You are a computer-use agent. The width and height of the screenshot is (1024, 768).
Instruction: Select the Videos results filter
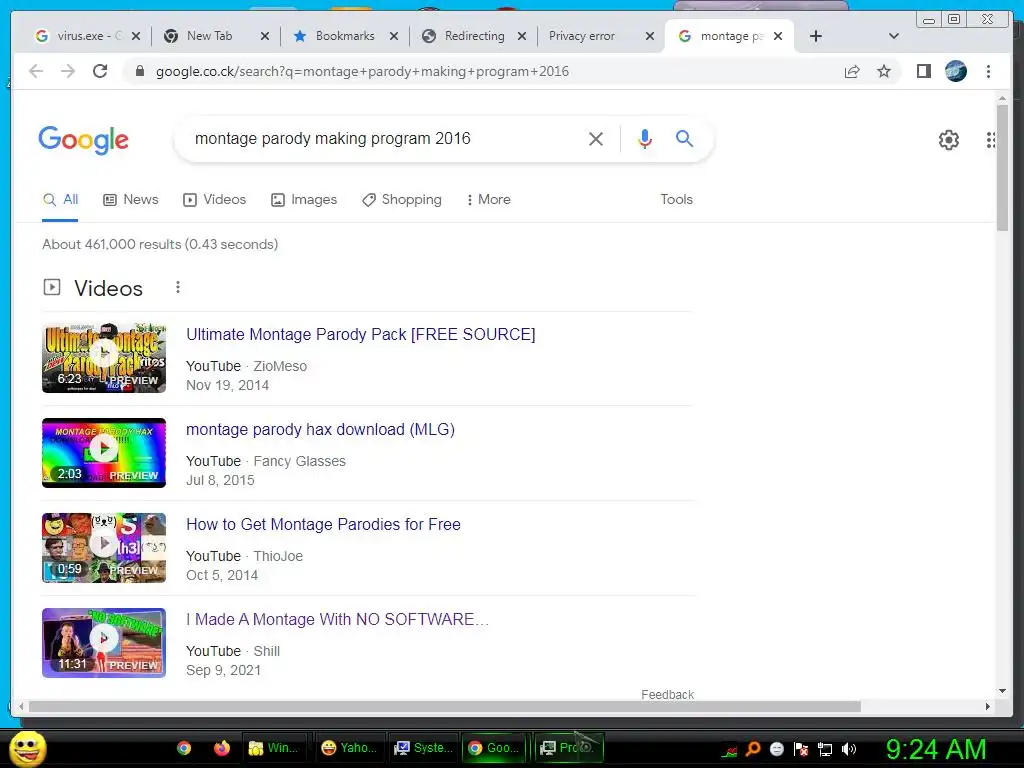point(214,199)
